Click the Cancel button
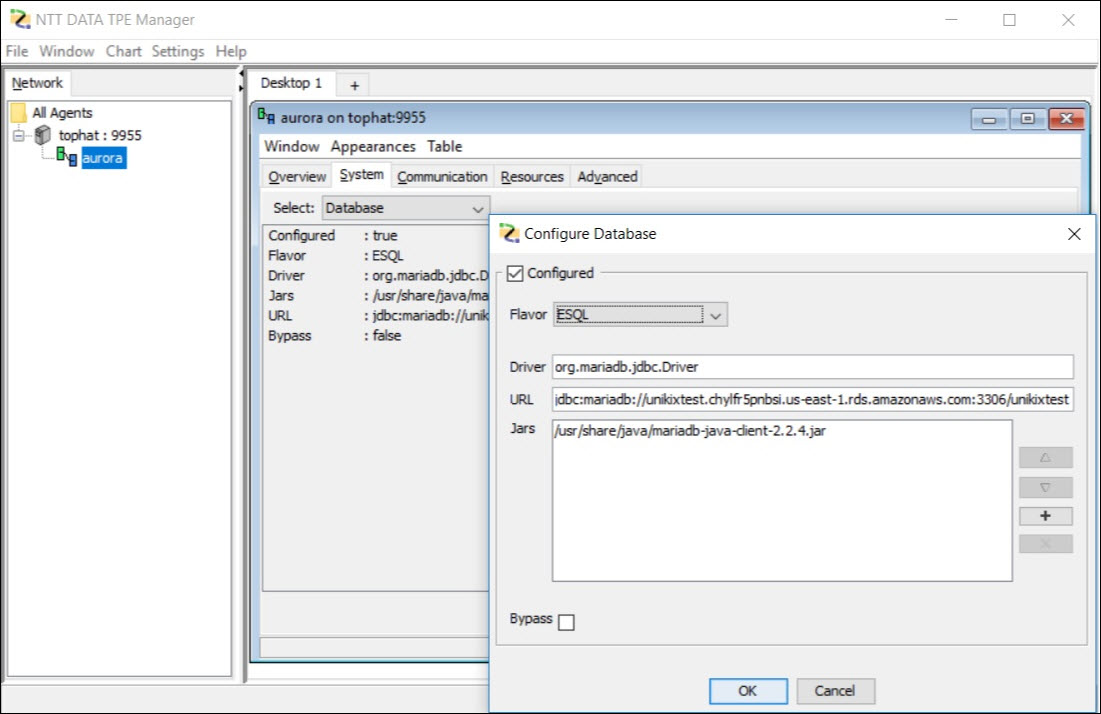The image size is (1101, 714). pyautogui.click(x=835, y=691)
